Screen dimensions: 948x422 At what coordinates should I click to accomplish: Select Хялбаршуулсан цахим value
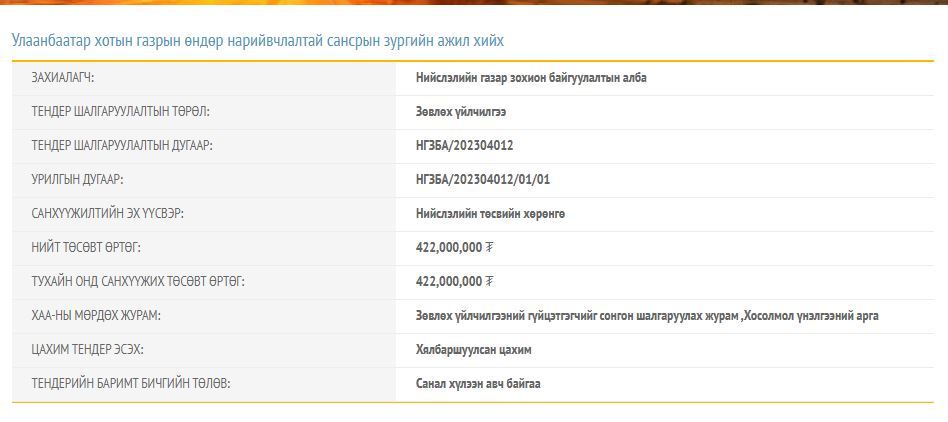(474, 350)
